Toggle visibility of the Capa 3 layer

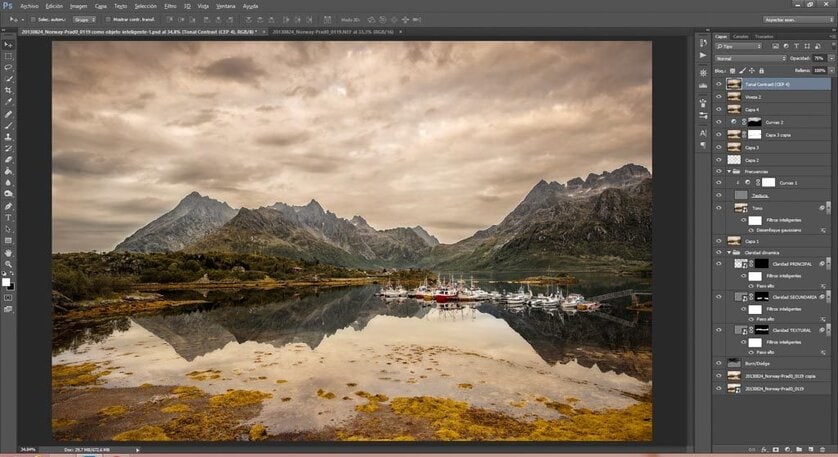coord(718,147)
